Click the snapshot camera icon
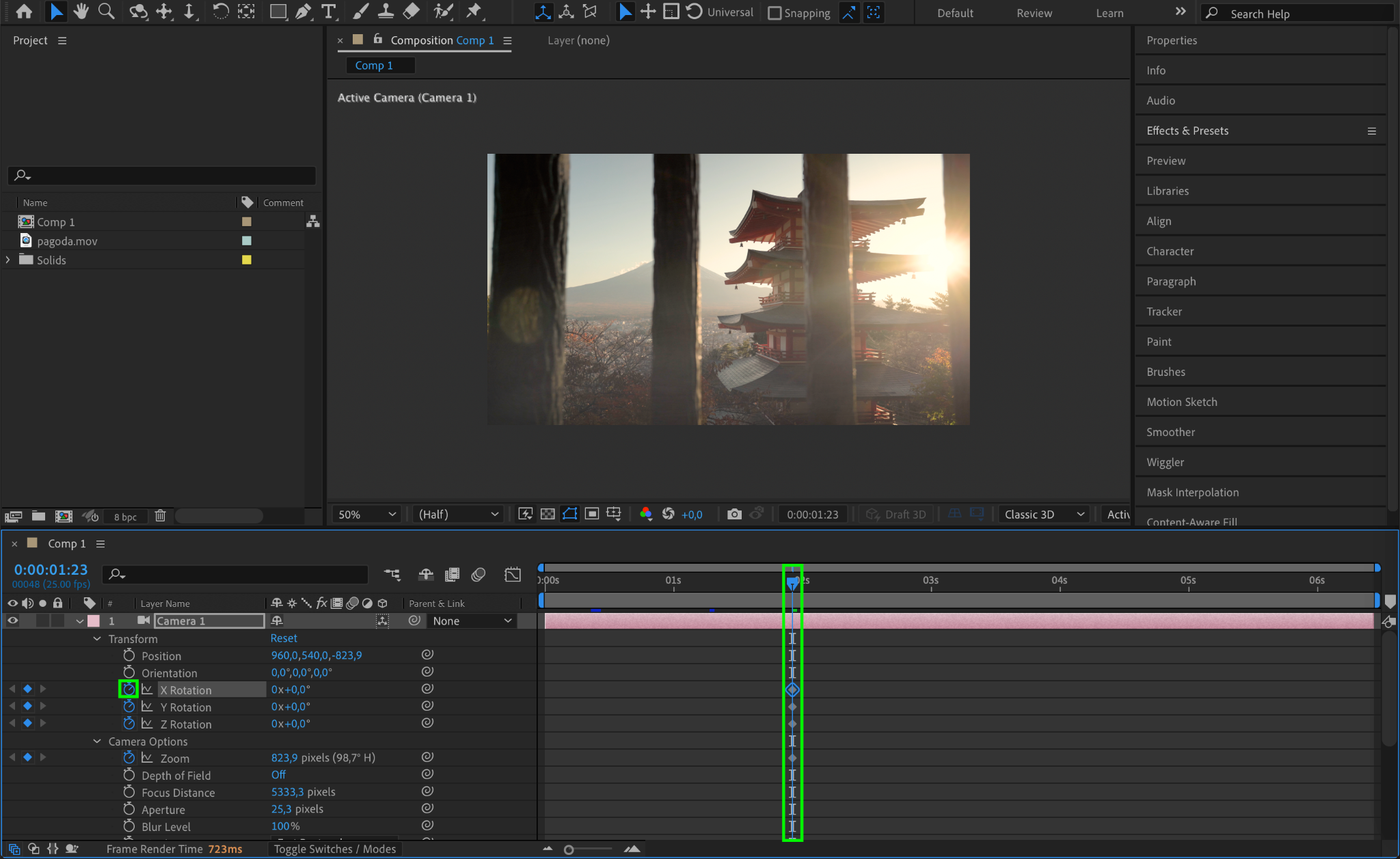The image size is (1400, 859). 734,514
